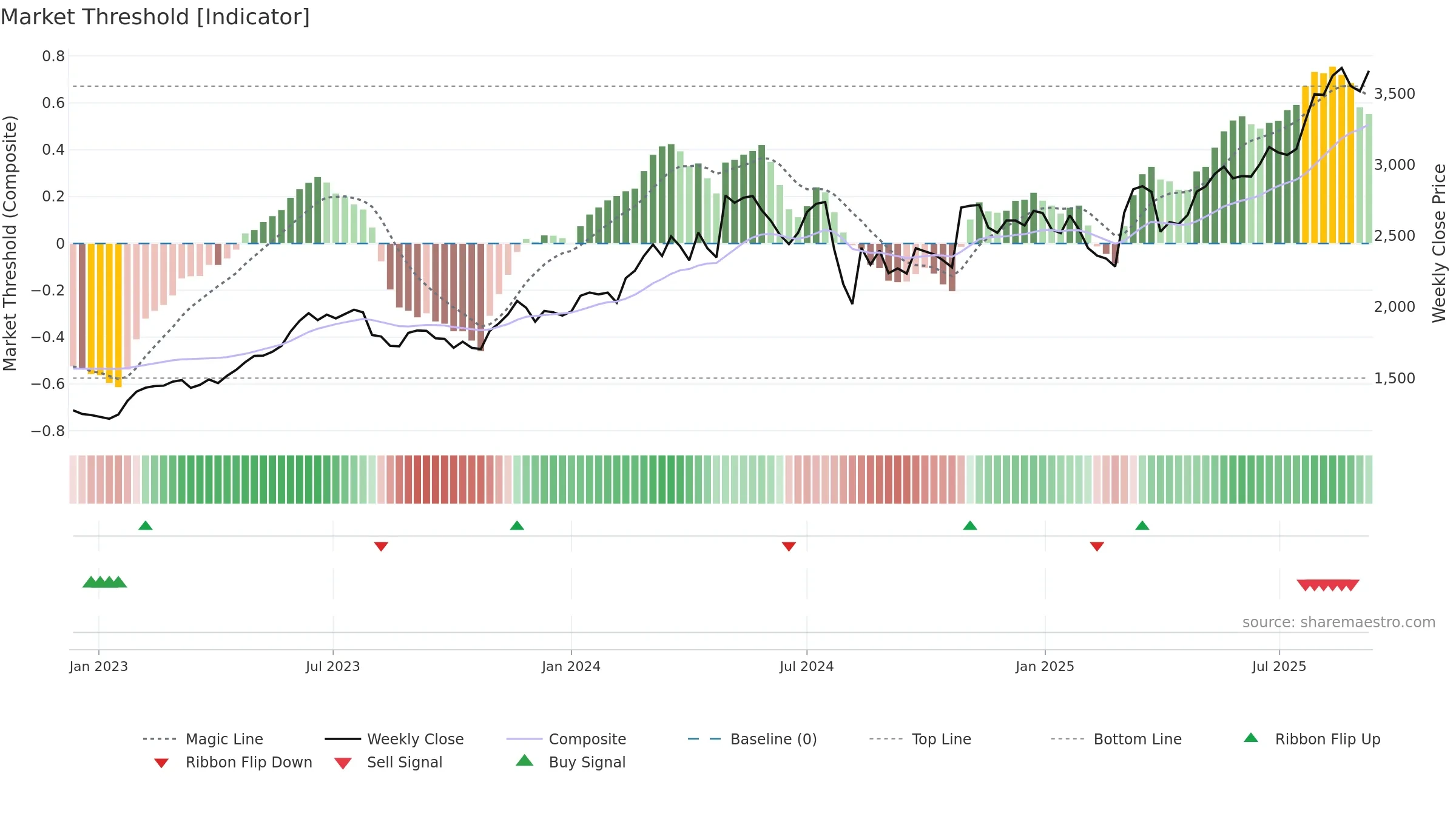Screen dimensions: 1456x819
Task: Click the Jul 2025 x-axis label
Action: pos(1279,666)
